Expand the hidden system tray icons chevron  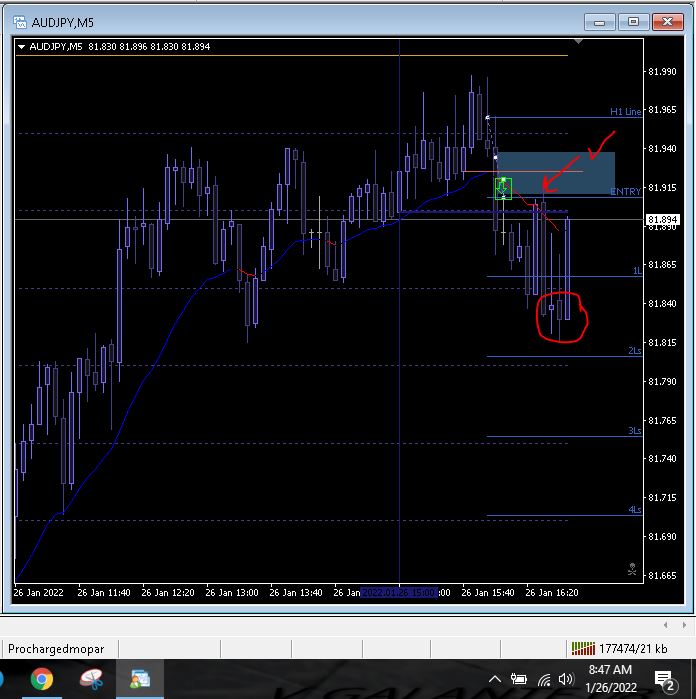point(494,679)
